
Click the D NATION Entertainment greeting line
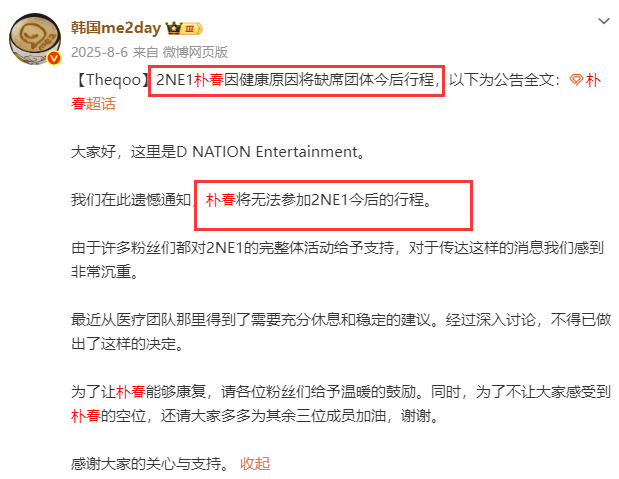[x=218, y=152]
